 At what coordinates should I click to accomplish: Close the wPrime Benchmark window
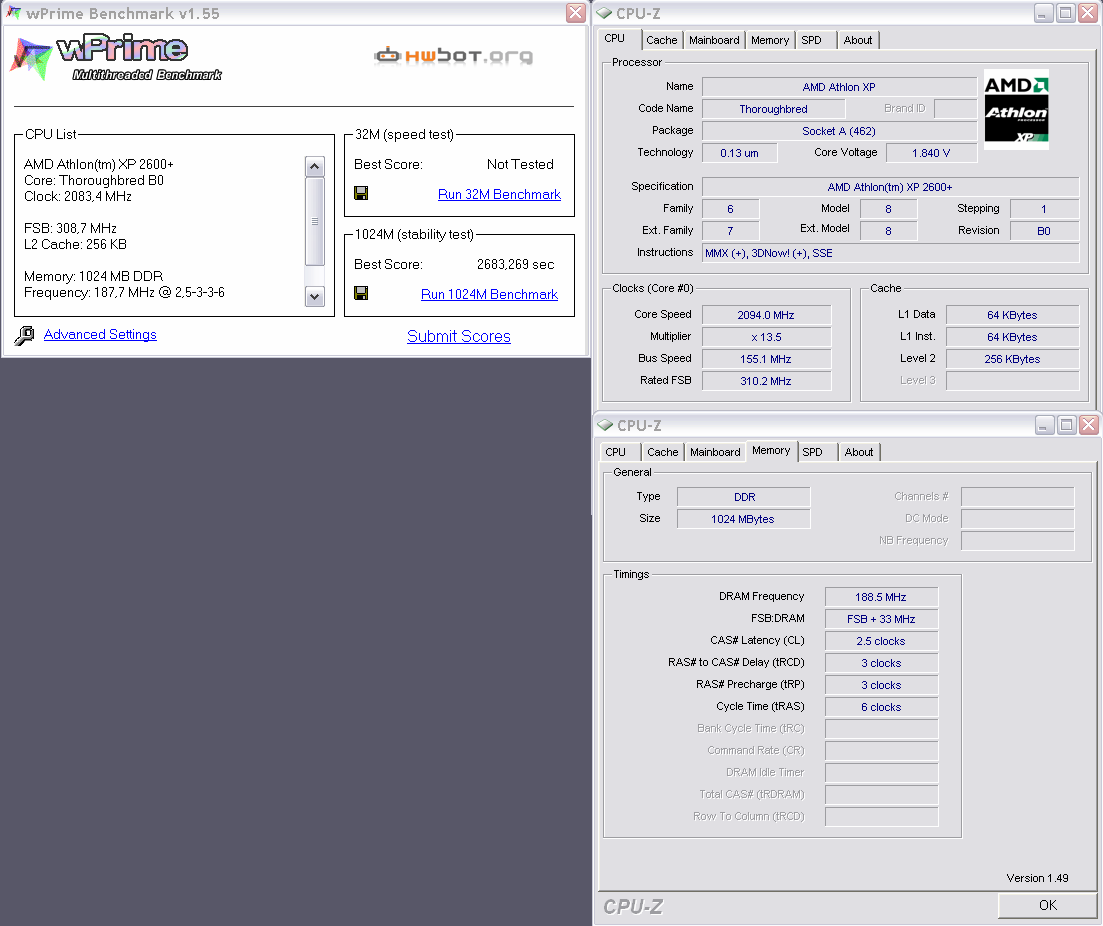point(575,13)
